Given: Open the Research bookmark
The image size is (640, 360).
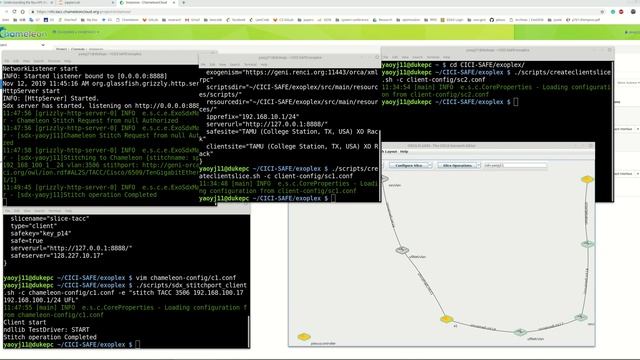Looking at the screenshot, I should [383, 20].
